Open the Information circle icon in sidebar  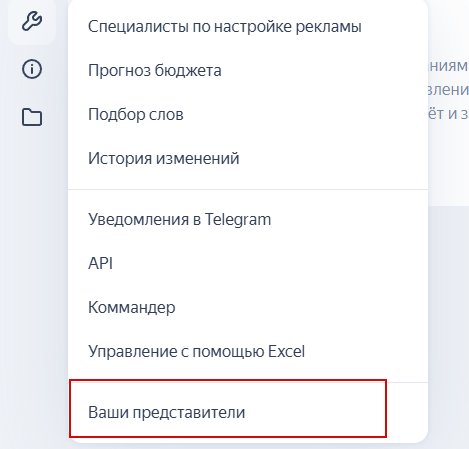click(x=32, y=69)
